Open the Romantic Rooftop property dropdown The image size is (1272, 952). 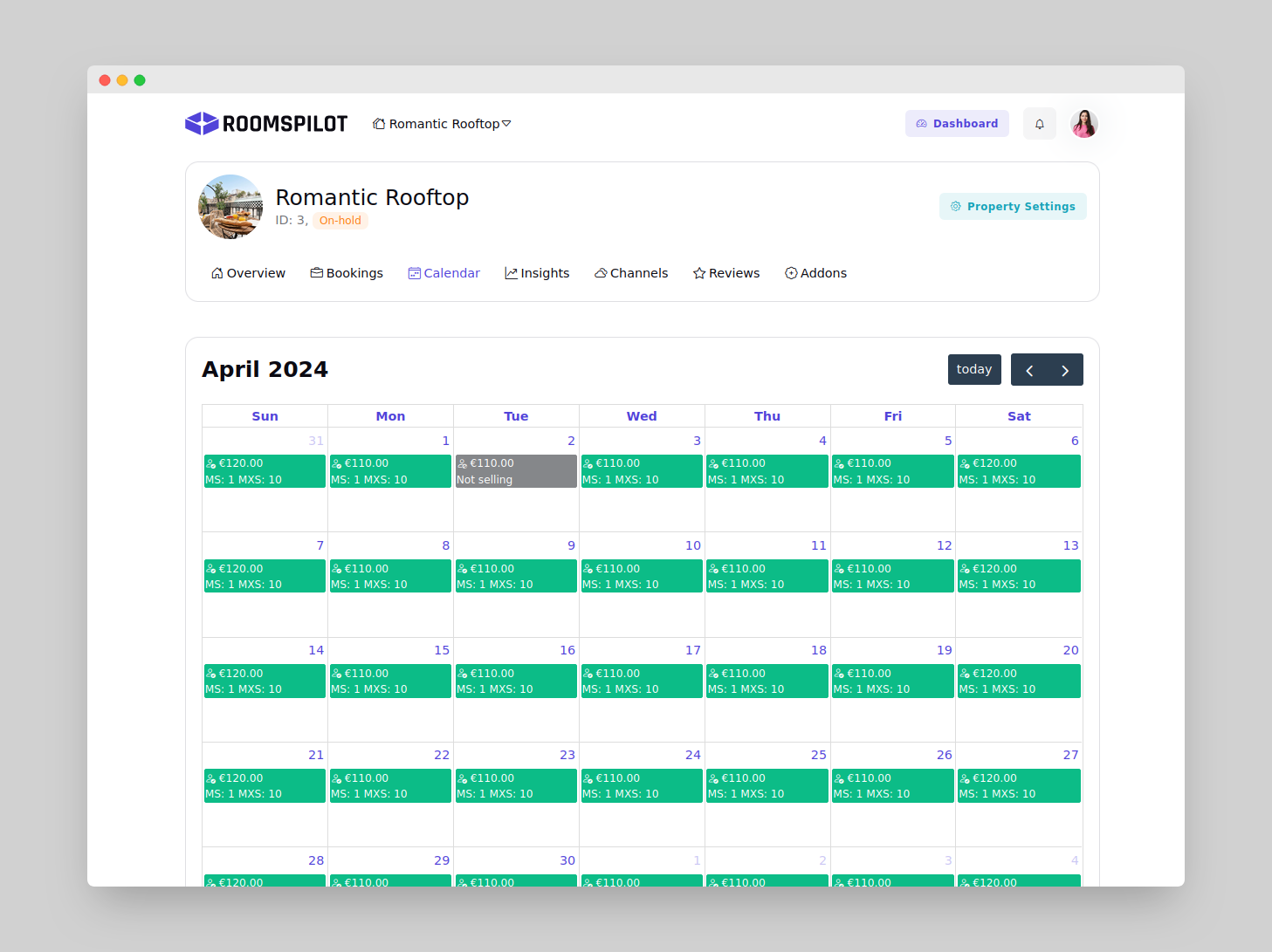coord(442,124)
